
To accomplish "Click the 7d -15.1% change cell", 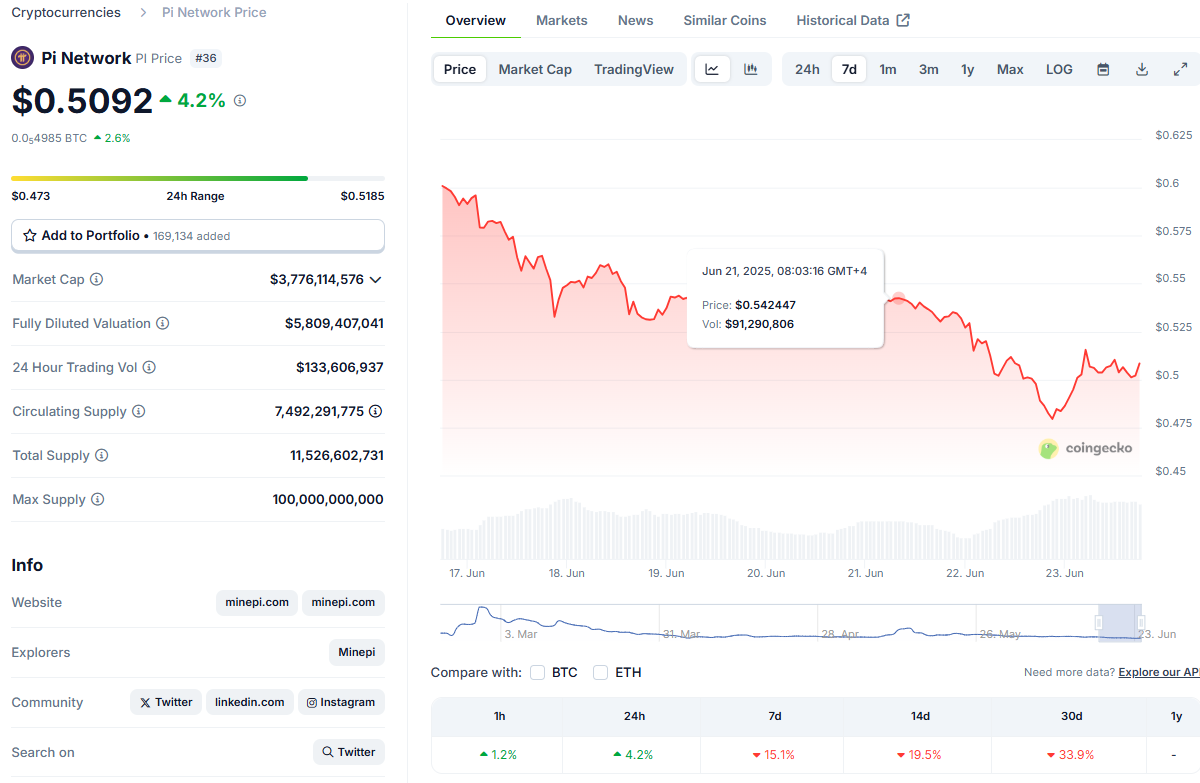I will (x=774, y=755).
